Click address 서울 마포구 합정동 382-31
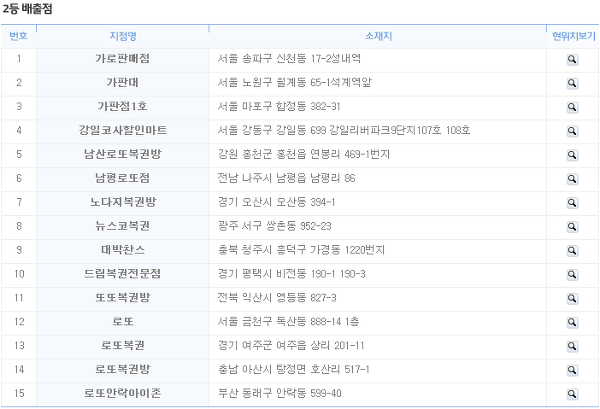Screen dimensions: 600x409 pyautogui.click(x=279, y=106)
